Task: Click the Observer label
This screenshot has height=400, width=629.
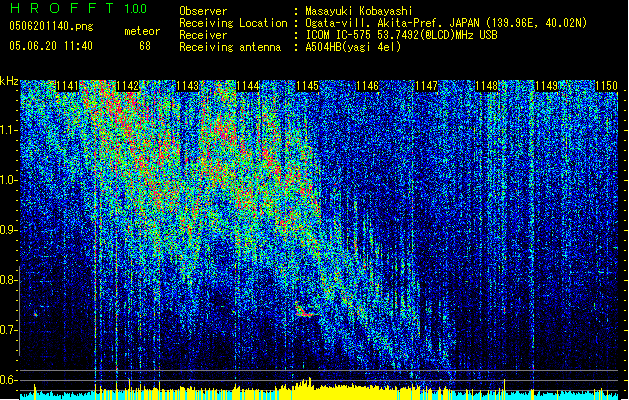Action: (x=203, y=11)
